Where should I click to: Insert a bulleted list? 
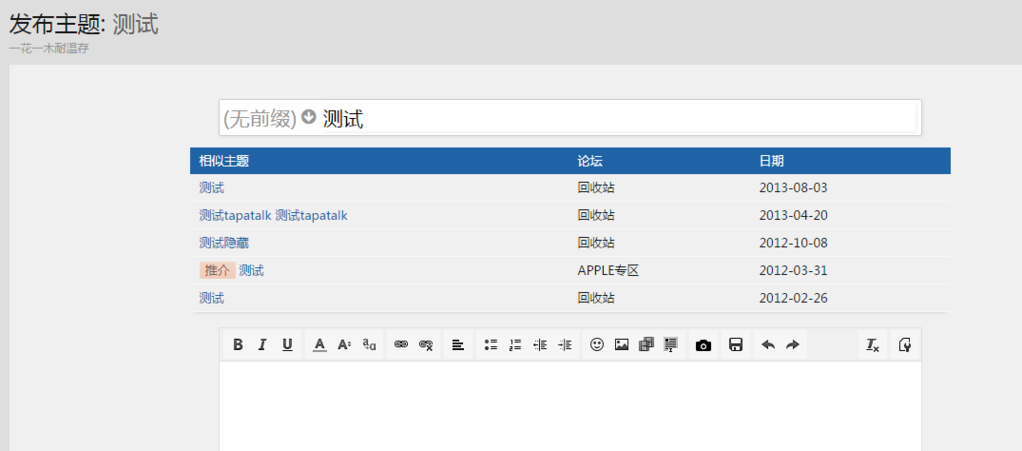coord(491,345)
